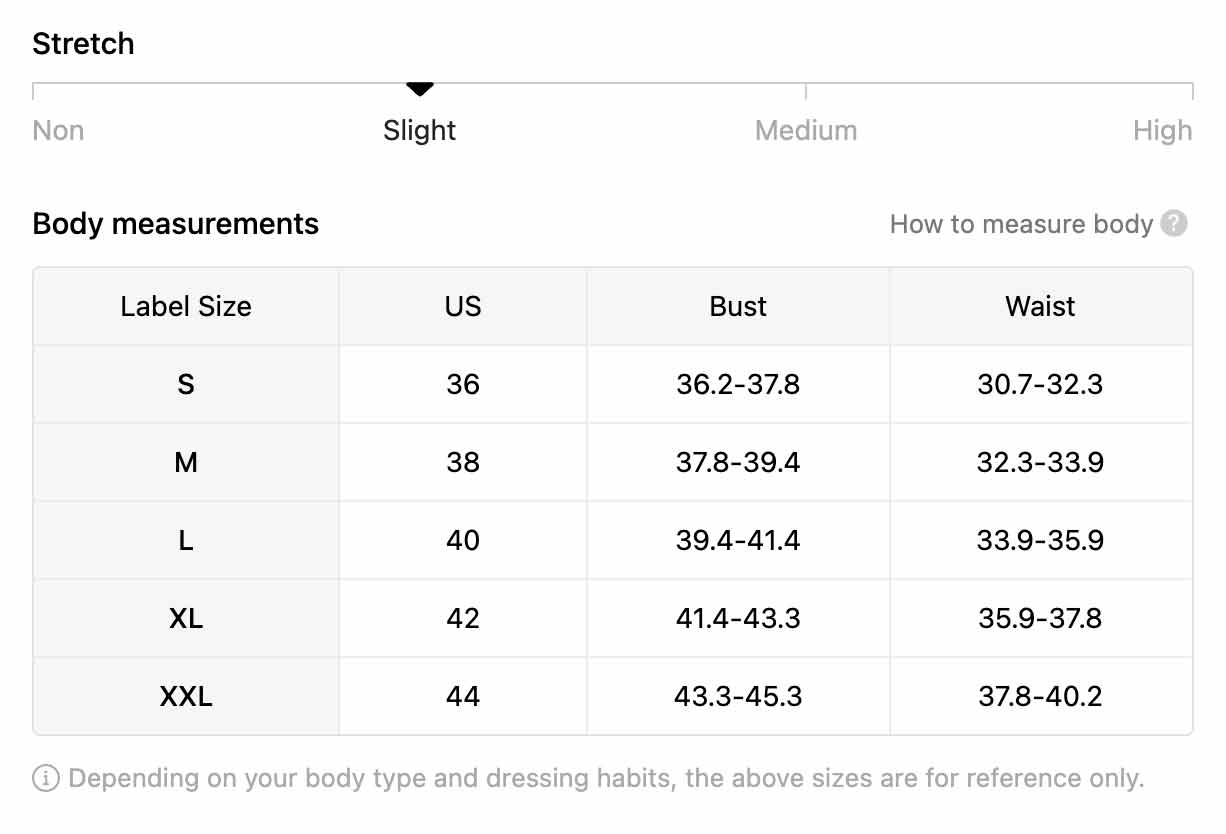This screenshot has width=1226, height=834.
Task: Select the Medium stretch label
Action: (806, 131)
